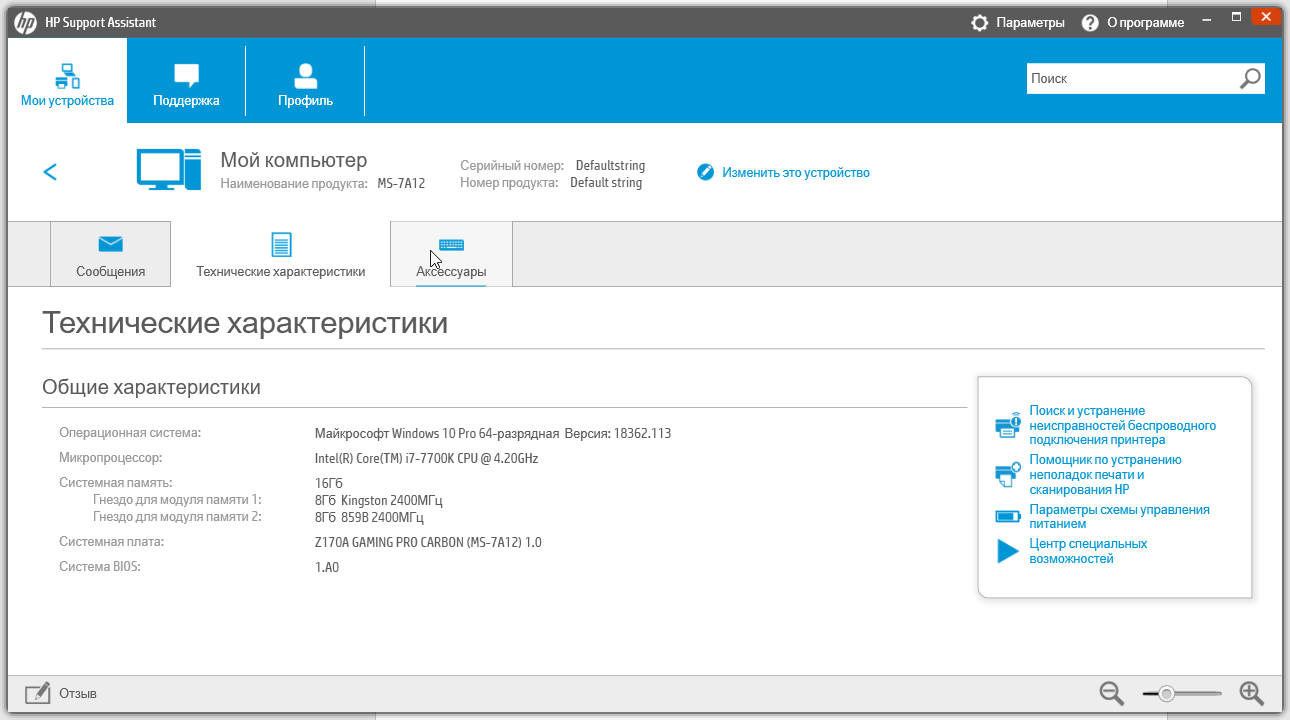Zoom out with the minus magnifier

click(1112, 693)
